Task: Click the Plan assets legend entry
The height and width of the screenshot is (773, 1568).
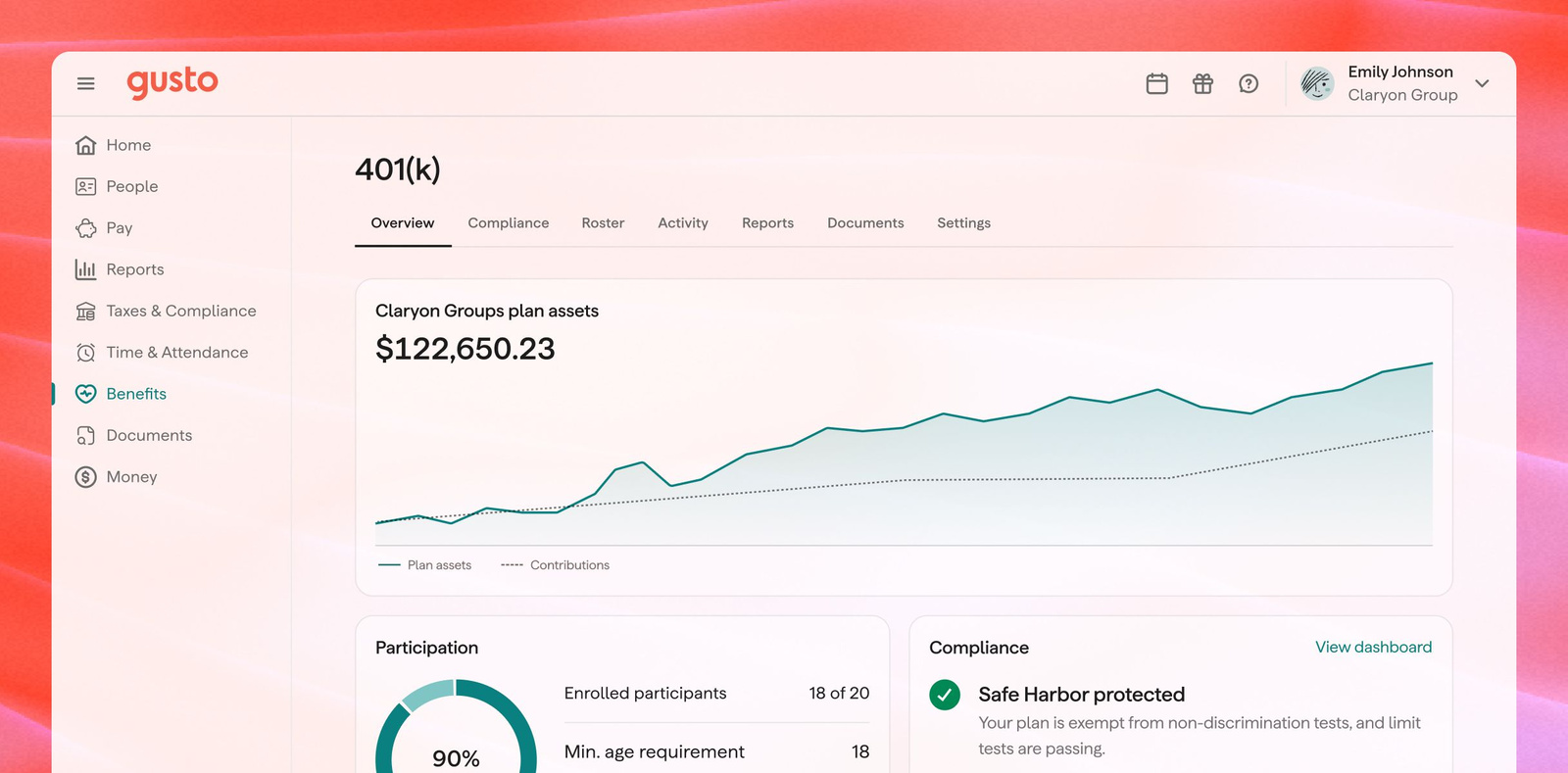Action: pyautogui.click(x=425, y=565)
